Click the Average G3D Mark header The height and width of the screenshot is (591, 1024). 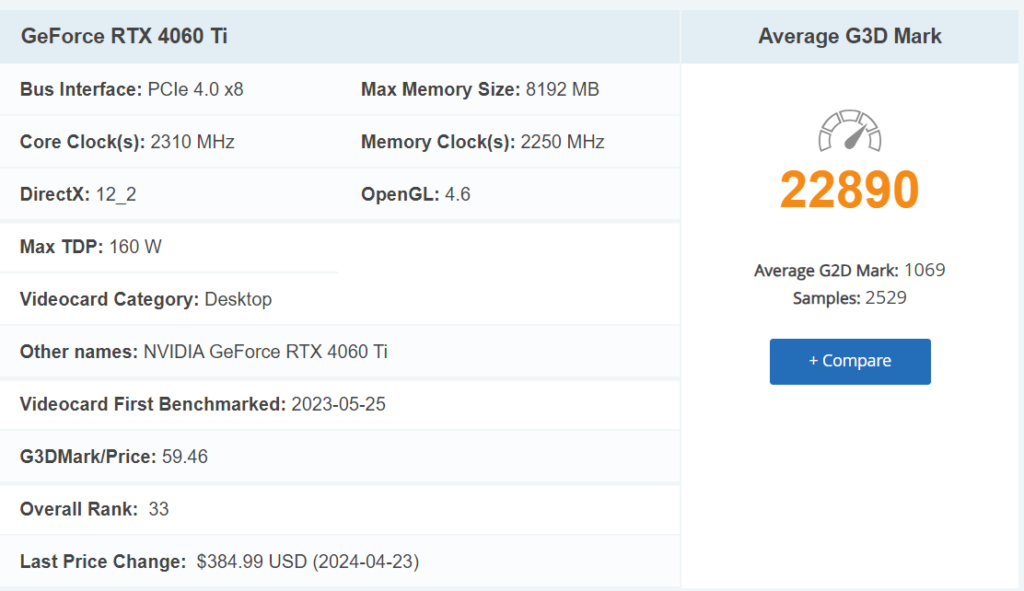click(849, 37)
